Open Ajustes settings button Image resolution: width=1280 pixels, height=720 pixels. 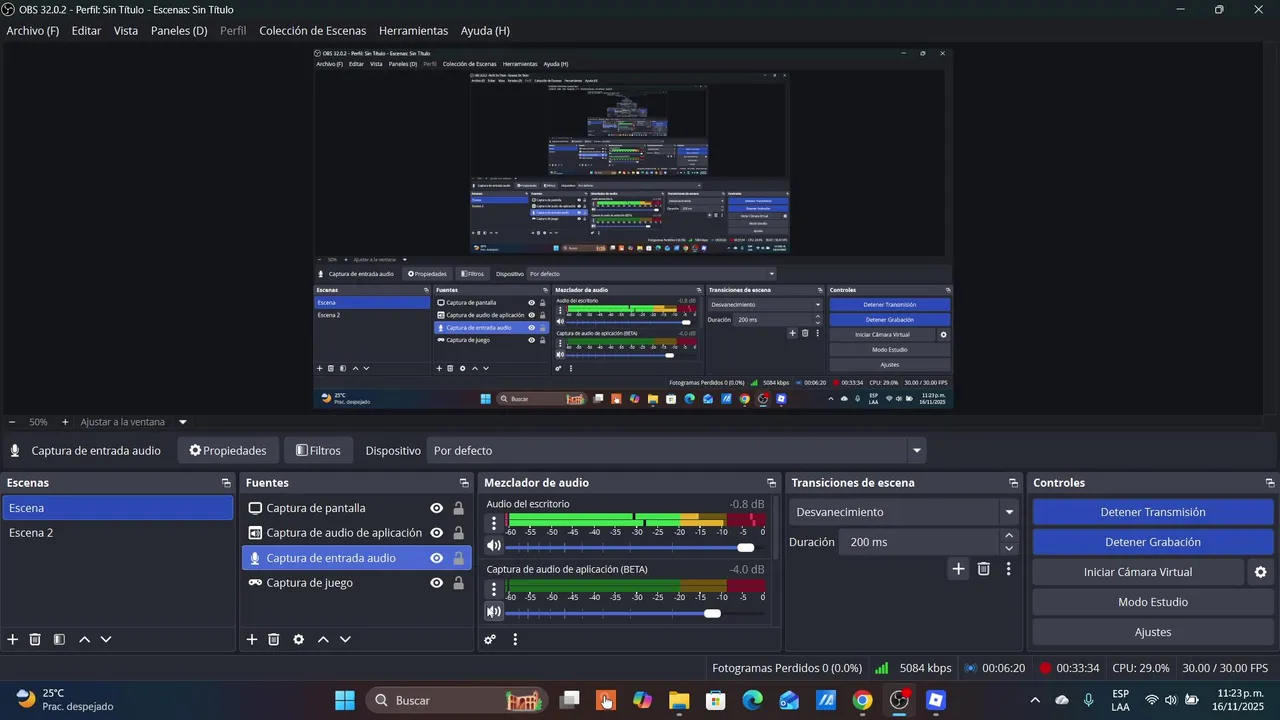click(x=1153, y=632)
